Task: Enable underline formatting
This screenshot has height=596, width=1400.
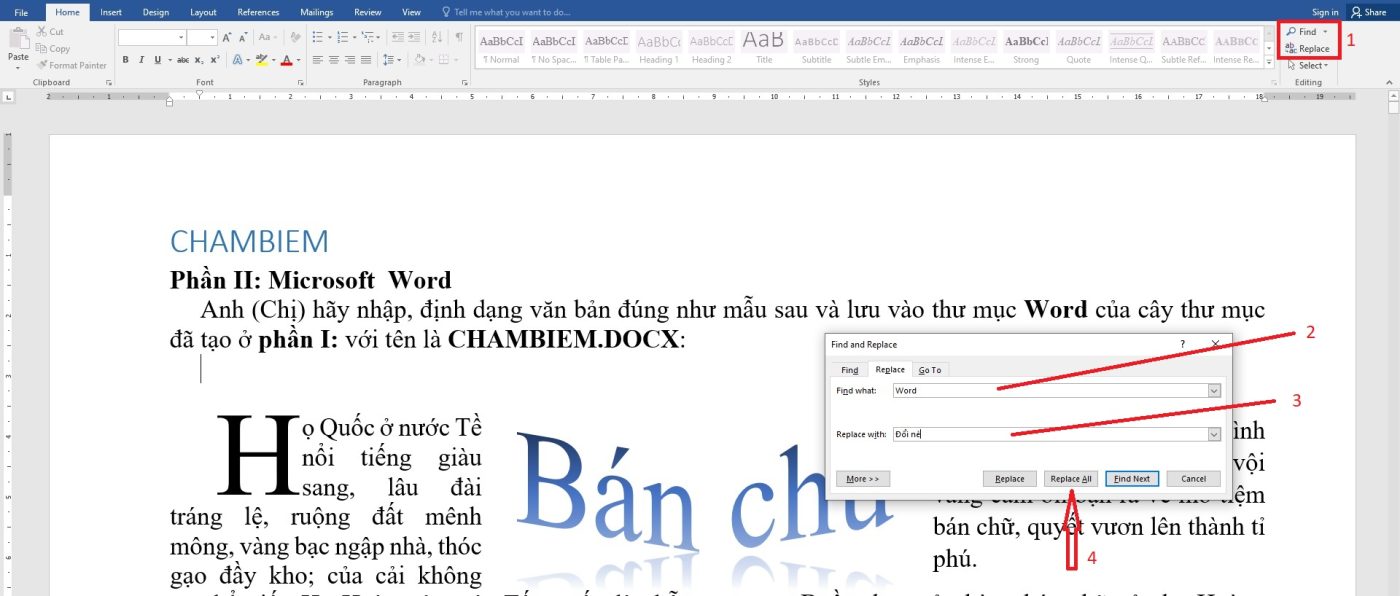Action: tap(157, 59)
